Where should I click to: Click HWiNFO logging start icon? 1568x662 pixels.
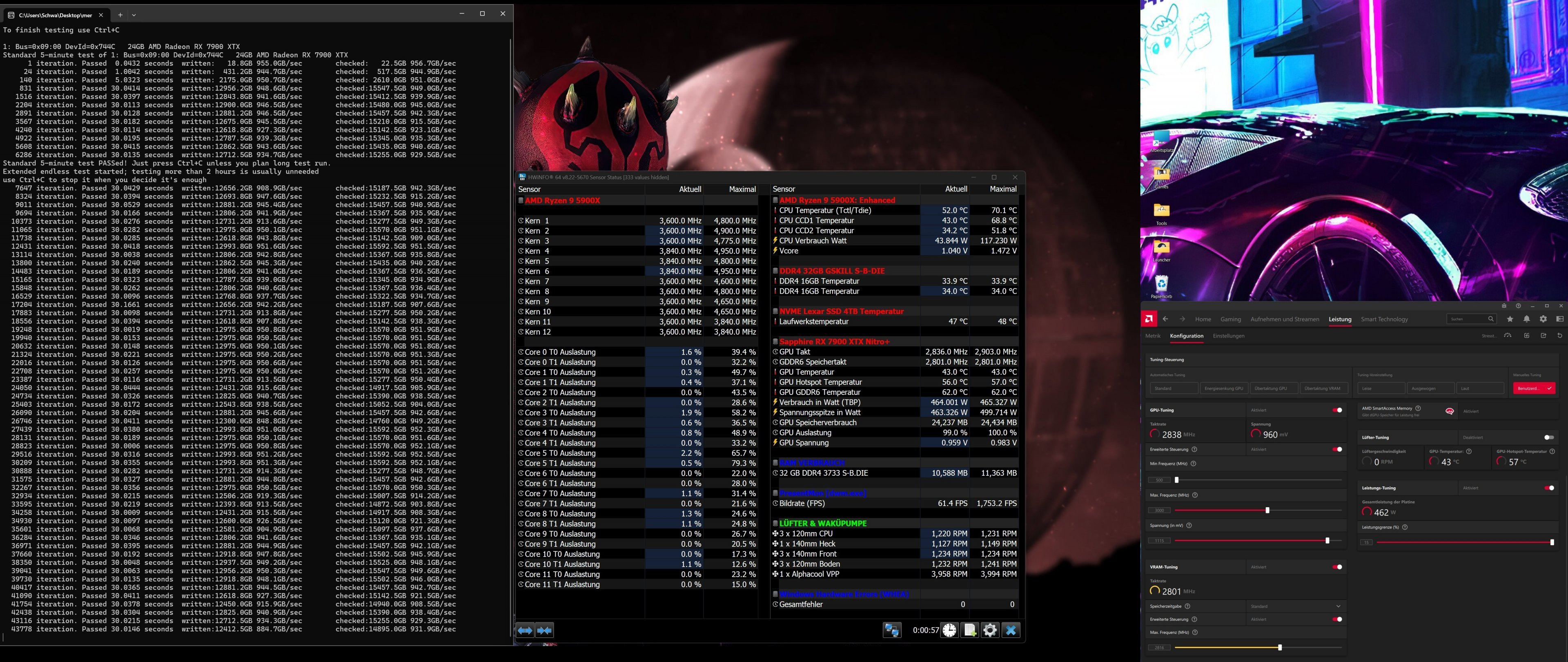pyautogui.click(x=970, y=630)
